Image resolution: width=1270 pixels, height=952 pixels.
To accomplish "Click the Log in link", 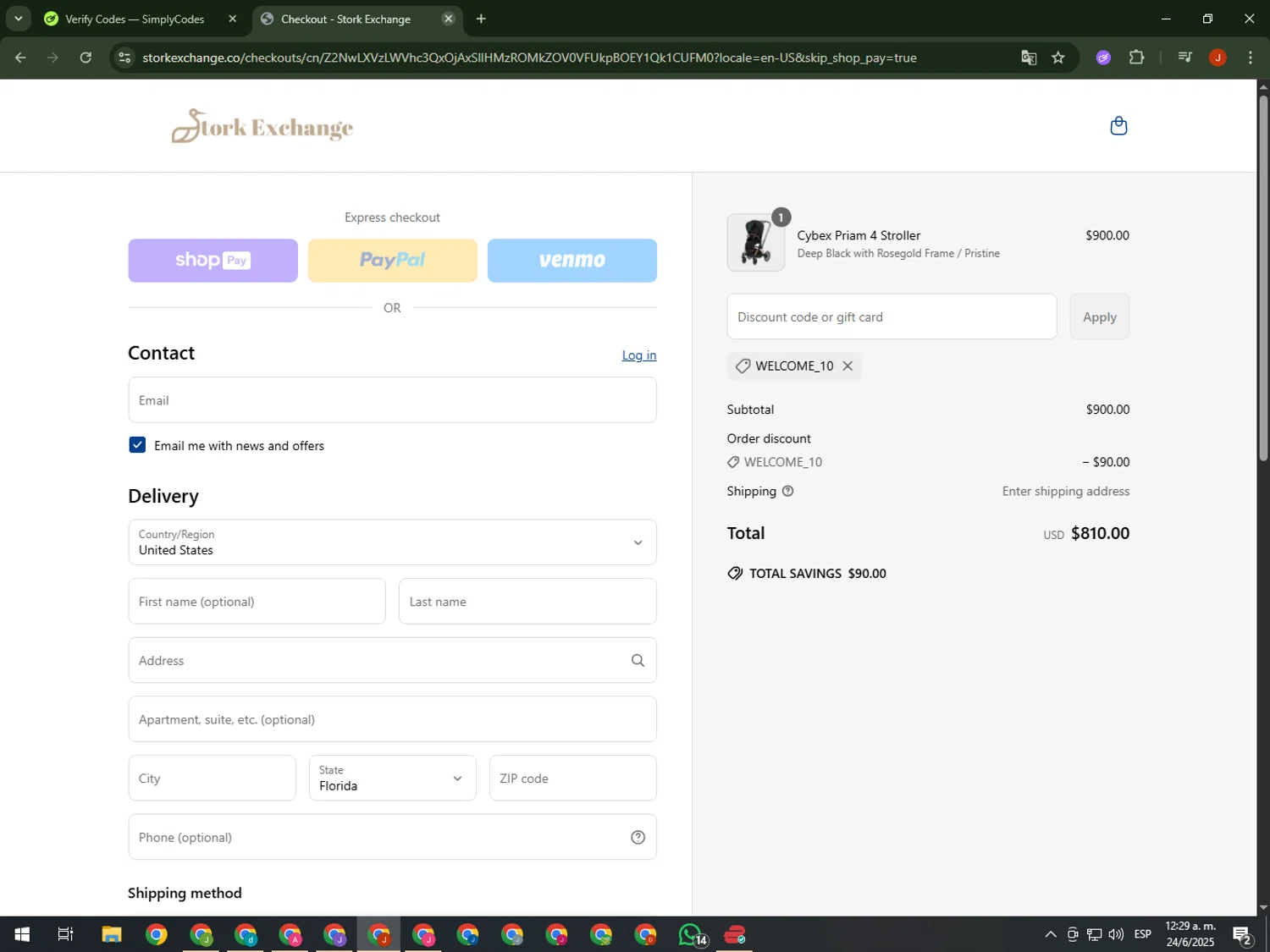I will click(638, 355).
